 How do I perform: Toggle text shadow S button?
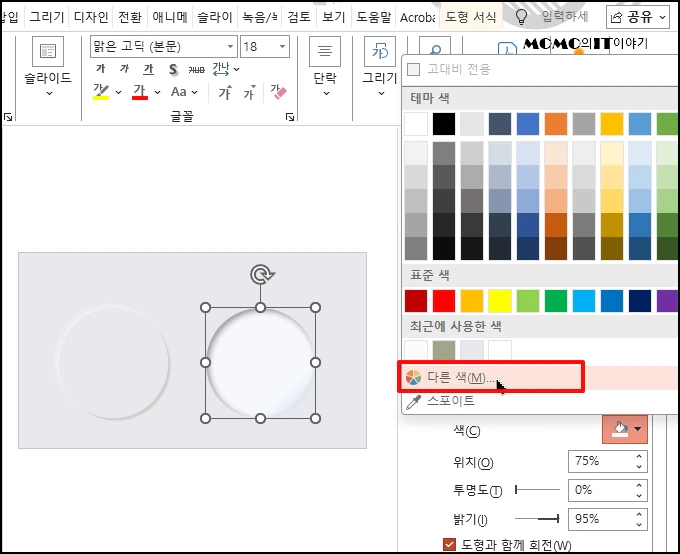tap(173, 69)
